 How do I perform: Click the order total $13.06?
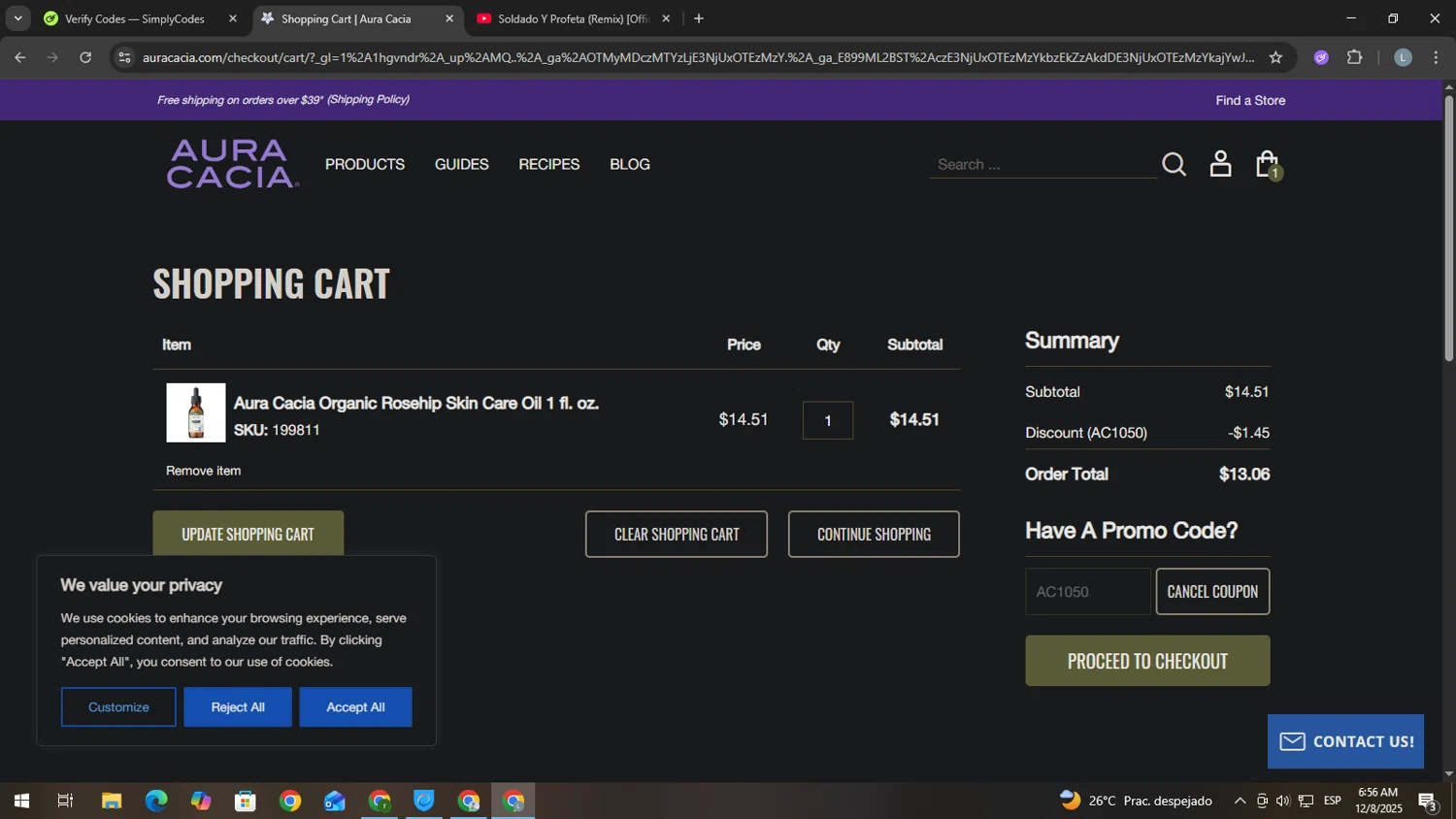click(1244, 475)
